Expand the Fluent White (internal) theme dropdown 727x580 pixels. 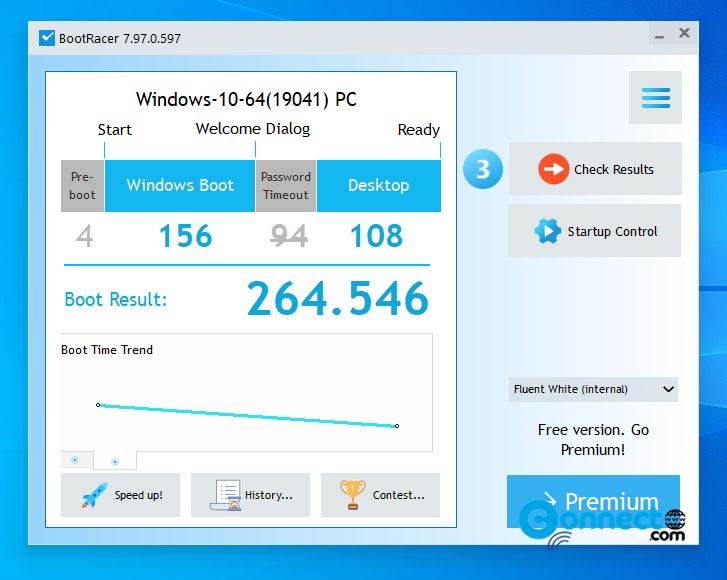tap(593, 389)
